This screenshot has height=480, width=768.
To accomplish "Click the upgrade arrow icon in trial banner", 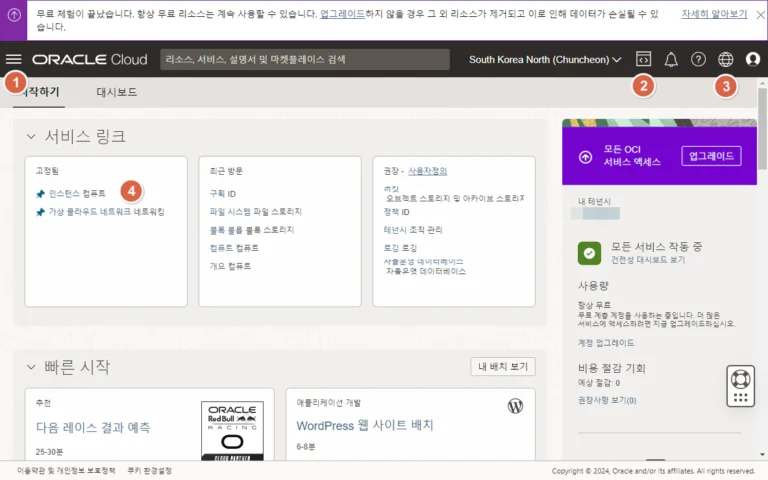I will click(14, 15).
